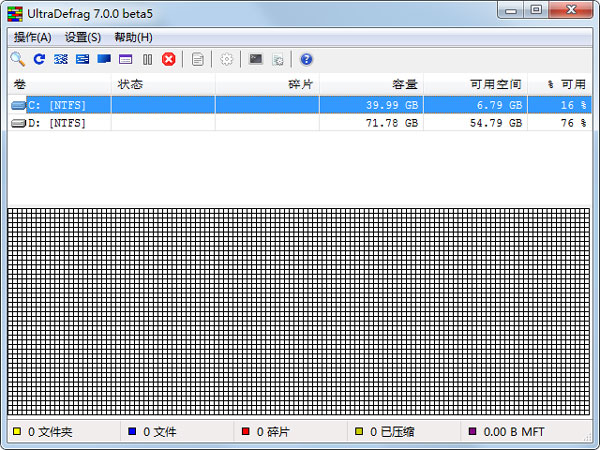
Task: Click the blue 文件 legend swatch
Action: [x=132, y=432]
